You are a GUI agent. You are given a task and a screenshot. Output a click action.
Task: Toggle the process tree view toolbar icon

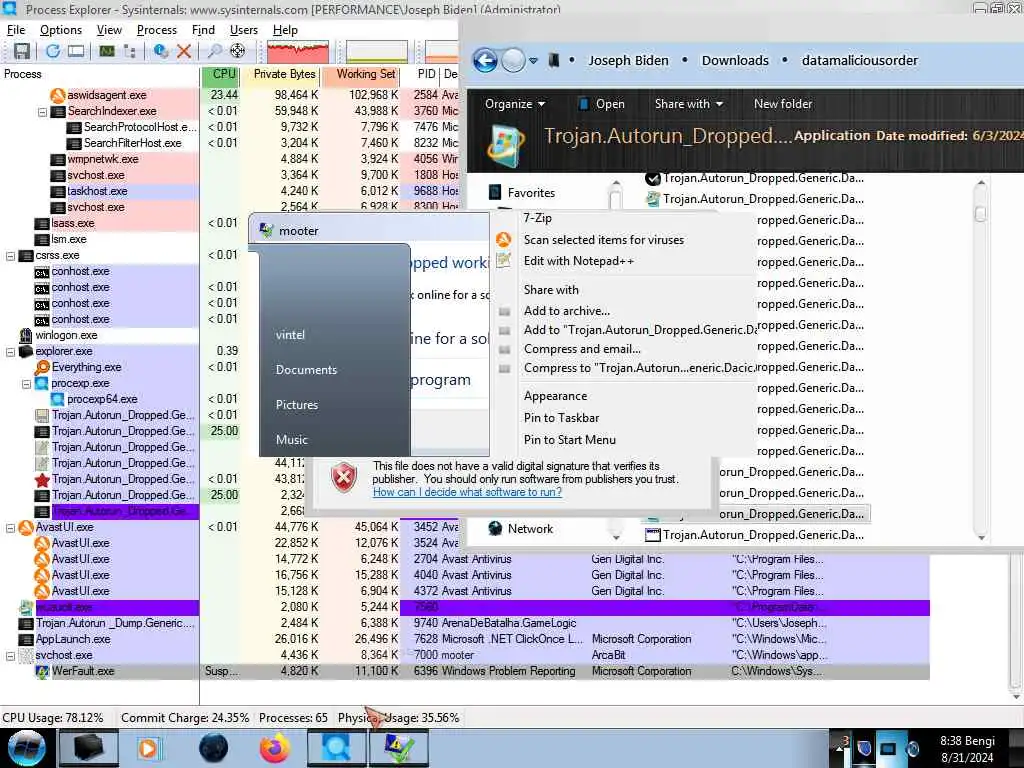coord(130,51)
